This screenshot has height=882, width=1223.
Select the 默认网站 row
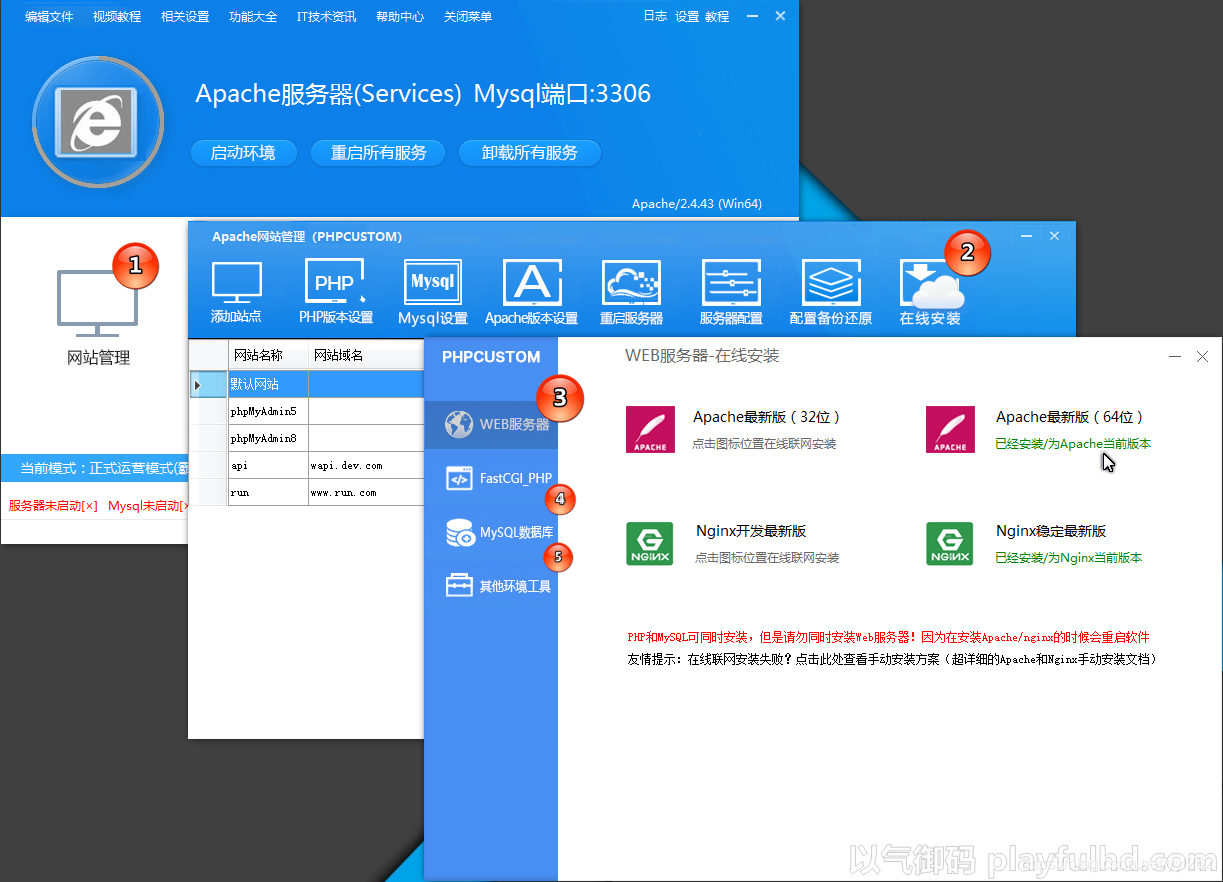pyautogui.click(x=308, y=384)
